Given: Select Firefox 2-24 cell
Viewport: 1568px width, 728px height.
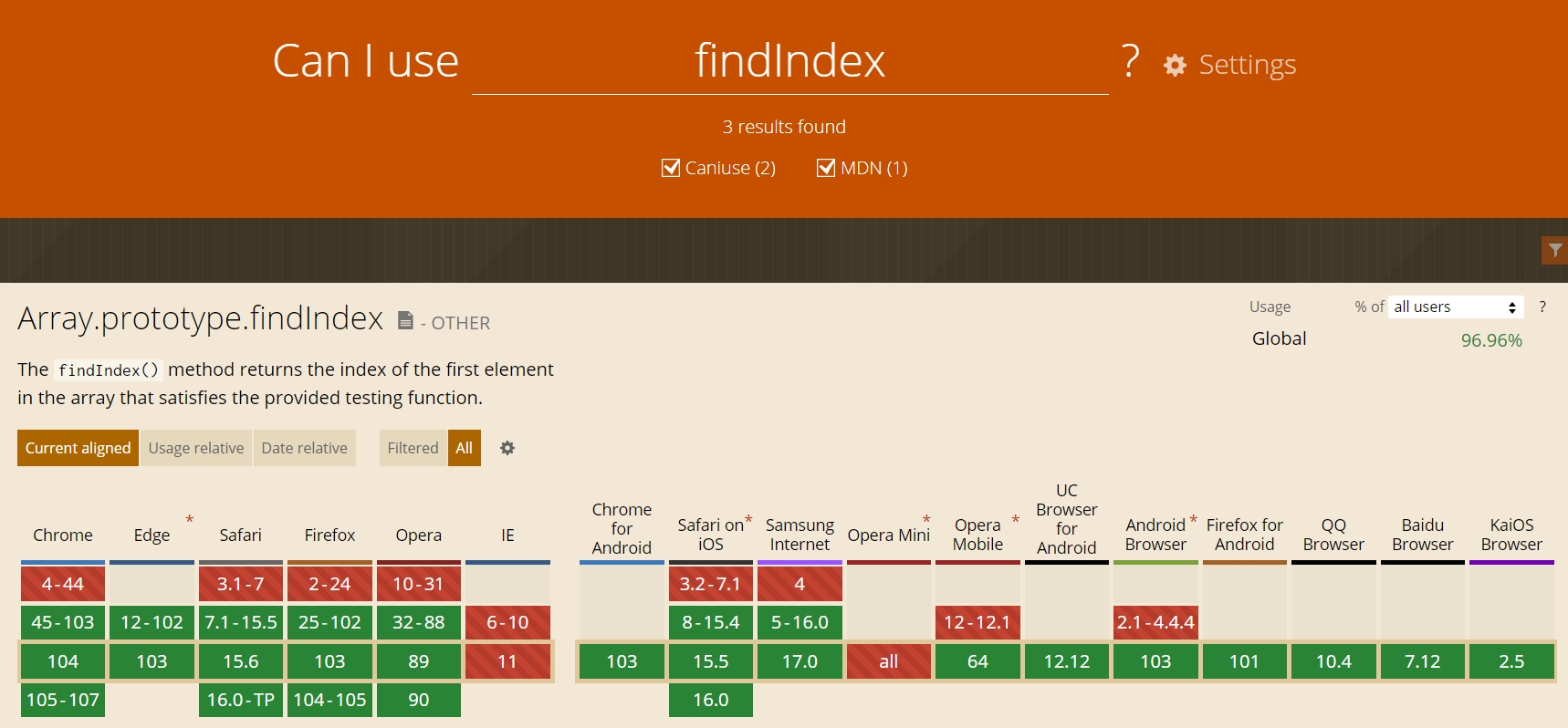Looking at the screenshot, I should [x=329, y=584].
